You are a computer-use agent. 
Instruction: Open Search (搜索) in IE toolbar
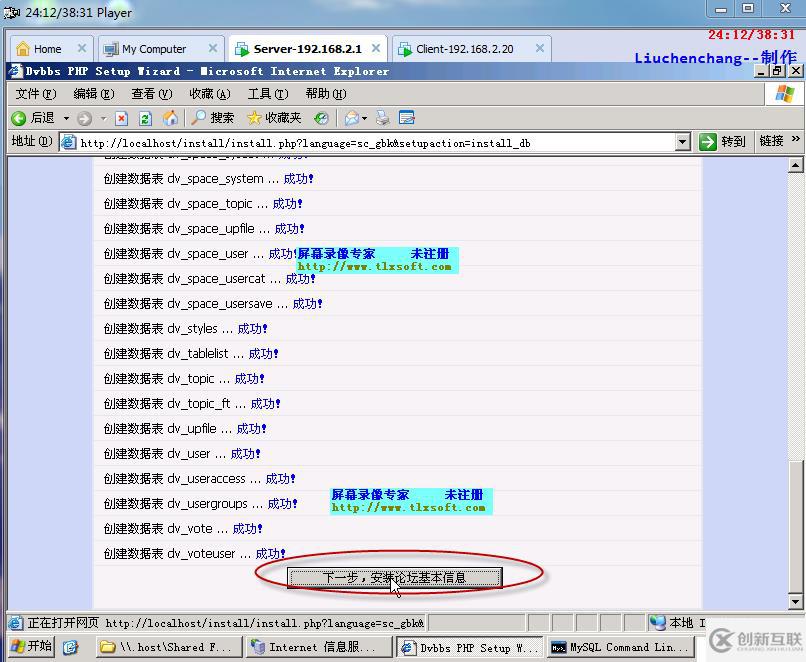212,118
